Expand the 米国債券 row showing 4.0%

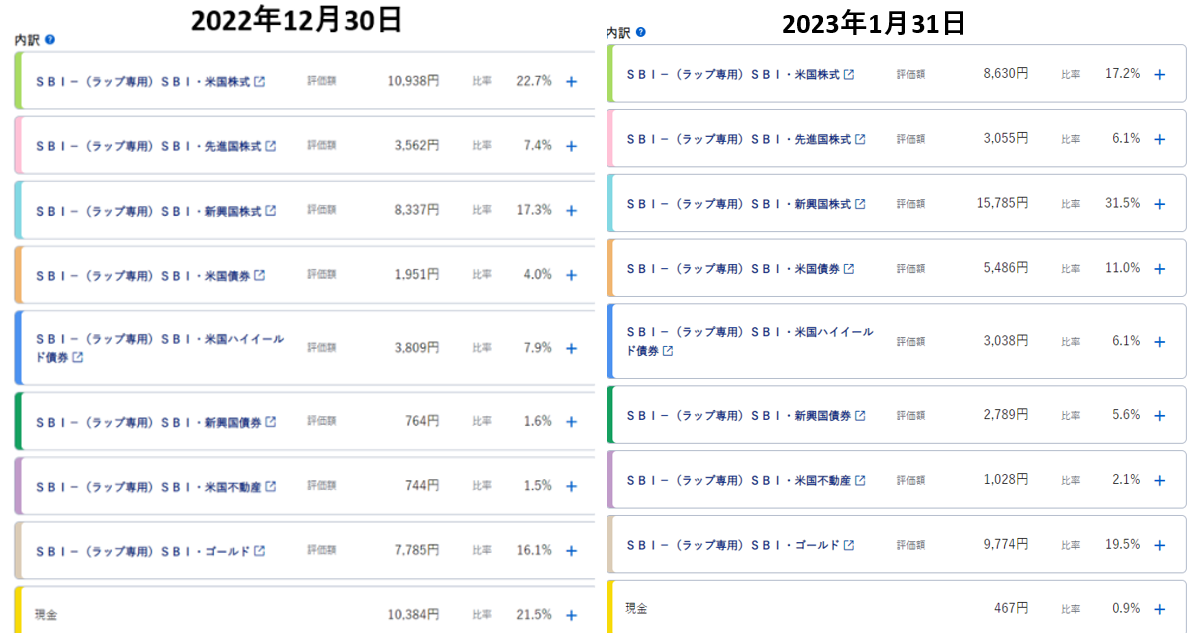tap(571, 275)
